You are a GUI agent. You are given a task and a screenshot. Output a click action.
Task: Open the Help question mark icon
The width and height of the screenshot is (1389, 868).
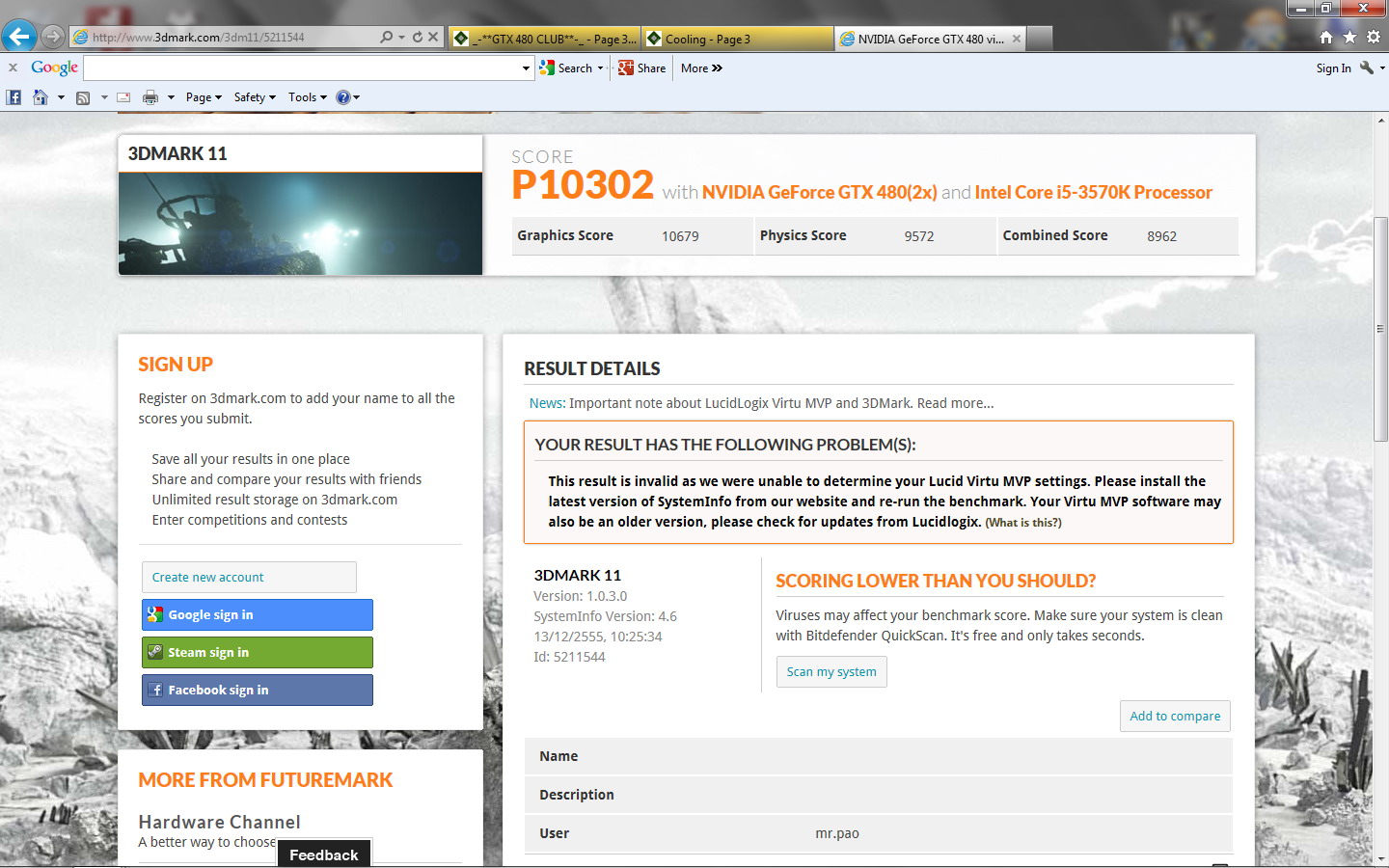pyautogui.click(x=342, y=97)
